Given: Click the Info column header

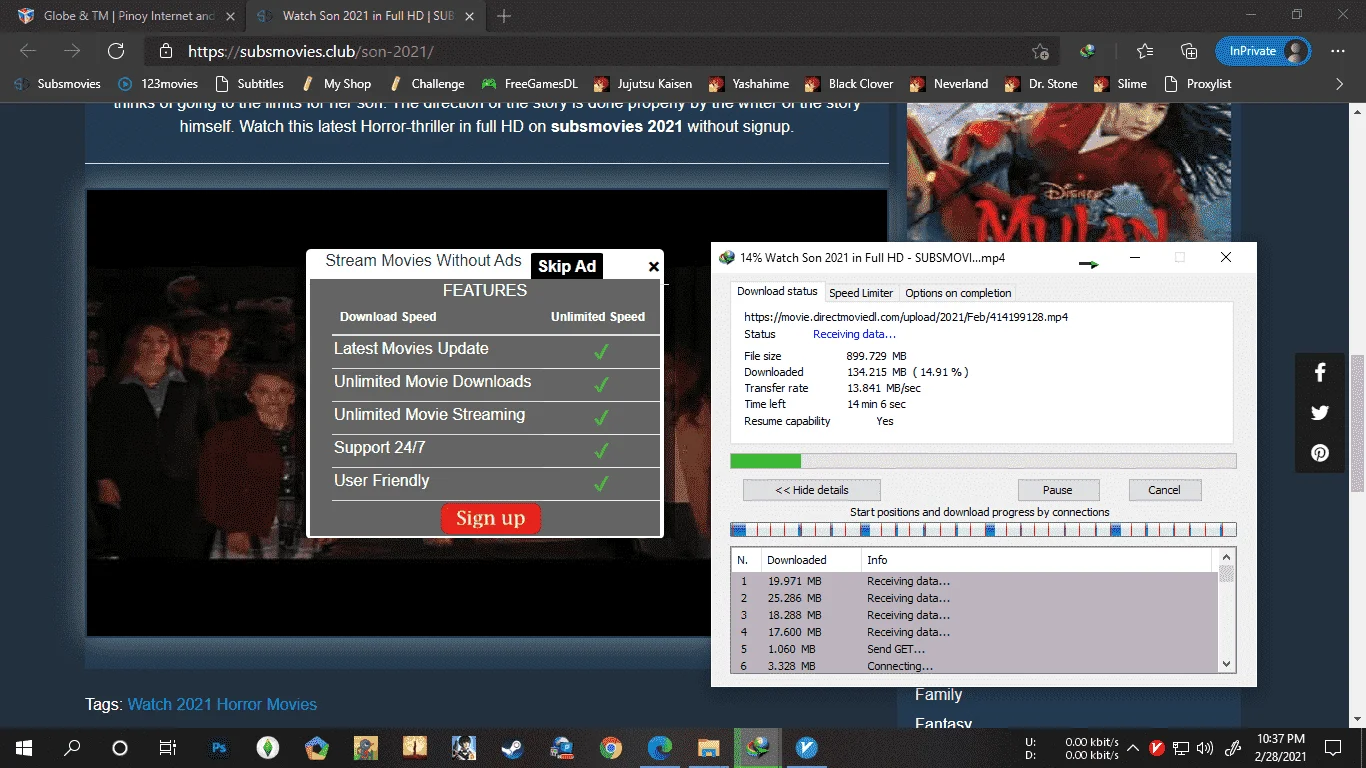Looking at the screenshot, I should pyautogui.click(x=1038, y=560).
